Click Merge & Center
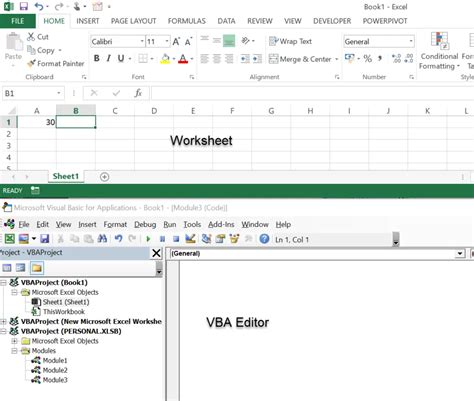 coord(300,59)
